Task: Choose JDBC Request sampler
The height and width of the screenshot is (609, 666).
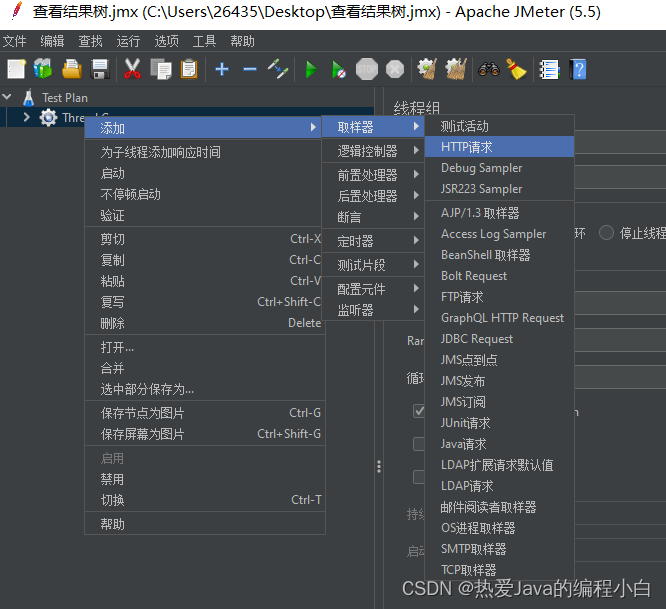Action: pyautogui.click(x=500, y=339)
